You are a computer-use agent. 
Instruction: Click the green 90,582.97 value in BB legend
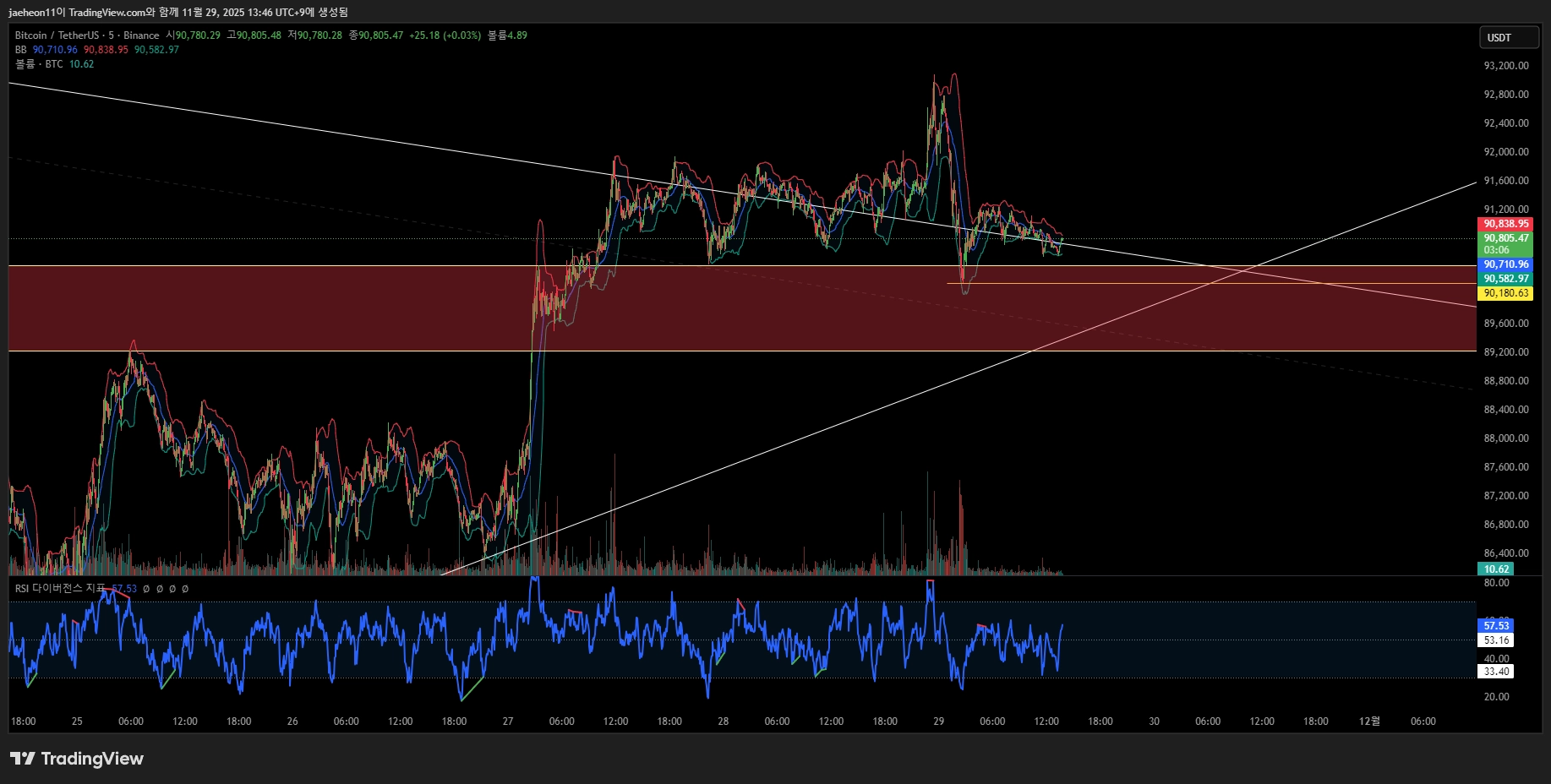pyautogui.click(x=156, y=50)
